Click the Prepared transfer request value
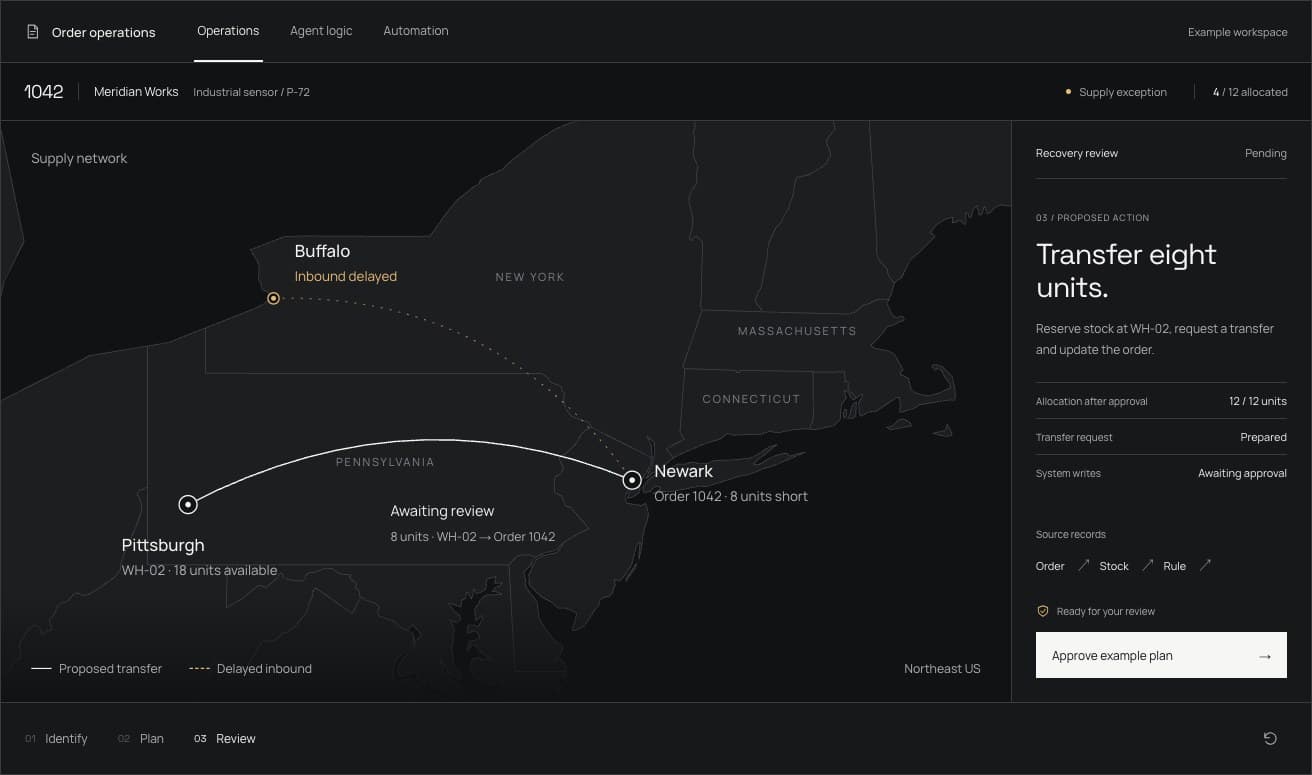 pyautogui.click(x=1264, y=437)
